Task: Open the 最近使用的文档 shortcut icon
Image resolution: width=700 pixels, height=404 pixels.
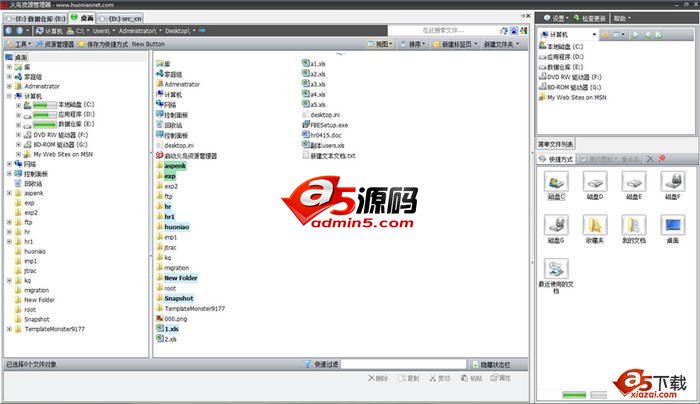Action: pos(556,269)
